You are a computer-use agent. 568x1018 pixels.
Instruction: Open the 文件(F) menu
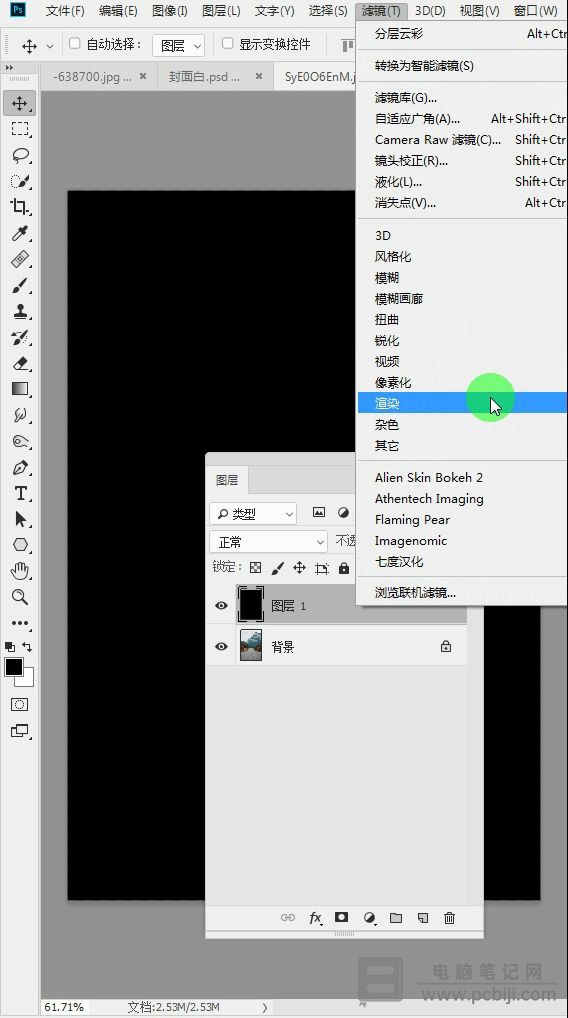pyautogui.click(x=65, y=11)
